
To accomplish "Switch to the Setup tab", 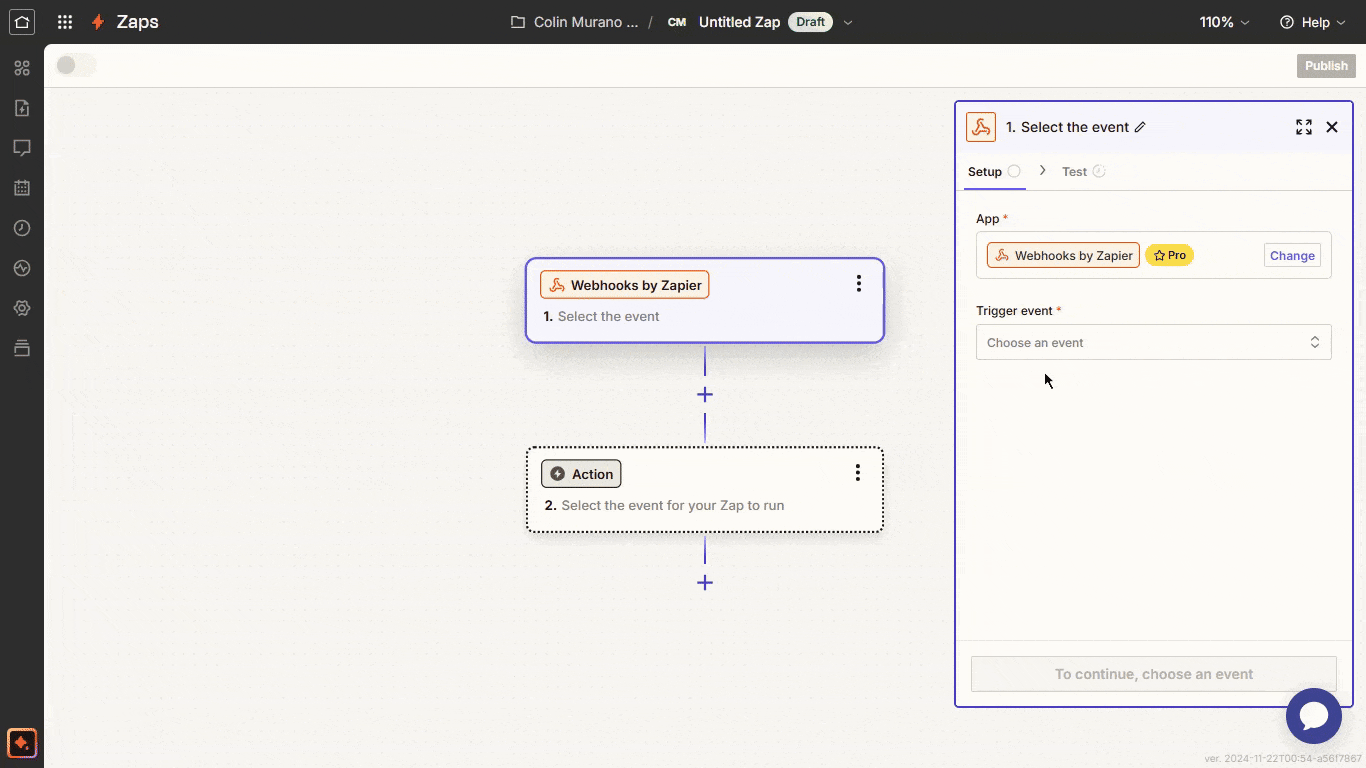I will (994, 171).
